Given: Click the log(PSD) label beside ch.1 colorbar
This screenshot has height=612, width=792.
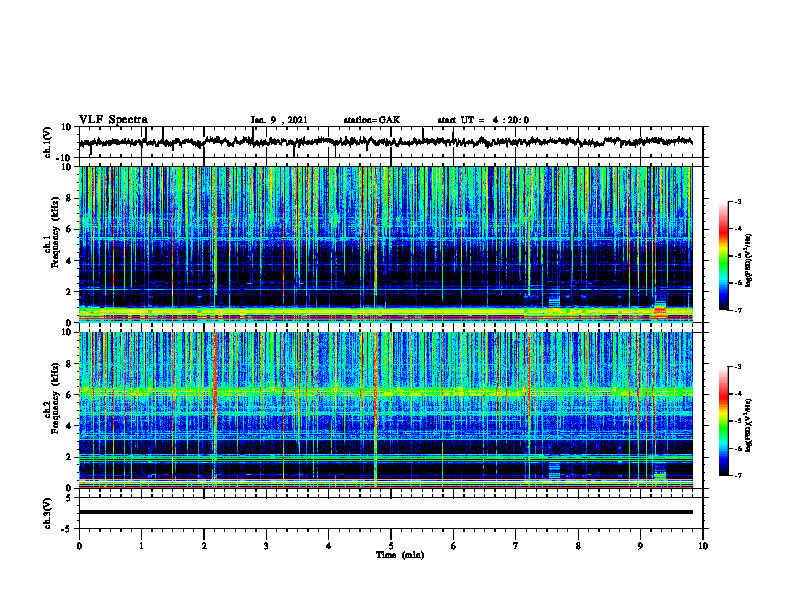Looking at the screenshot, I should pyautogui.click(x=748, y=261).
